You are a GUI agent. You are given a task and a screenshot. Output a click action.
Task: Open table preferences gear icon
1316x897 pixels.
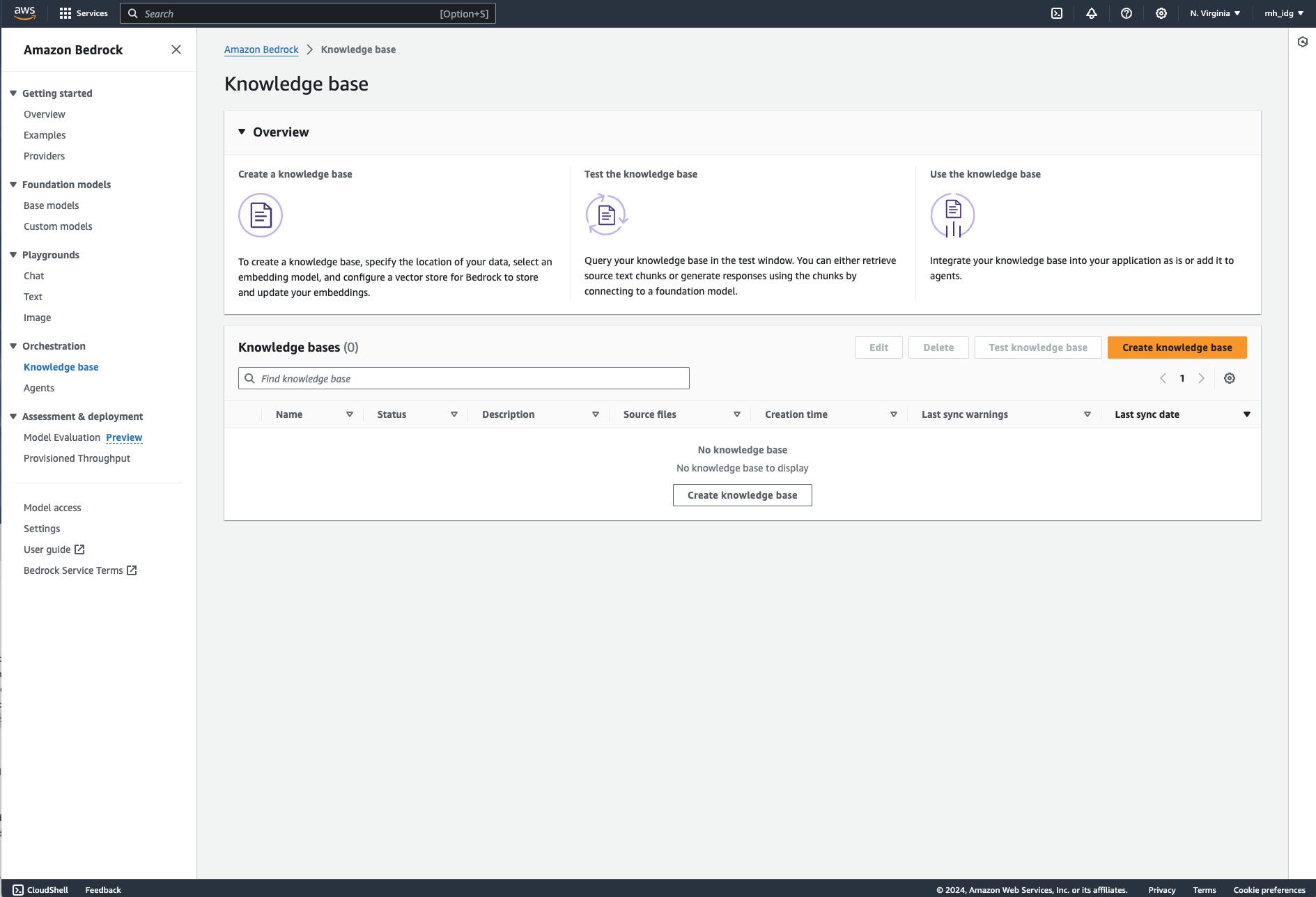tap(1230, 378)
